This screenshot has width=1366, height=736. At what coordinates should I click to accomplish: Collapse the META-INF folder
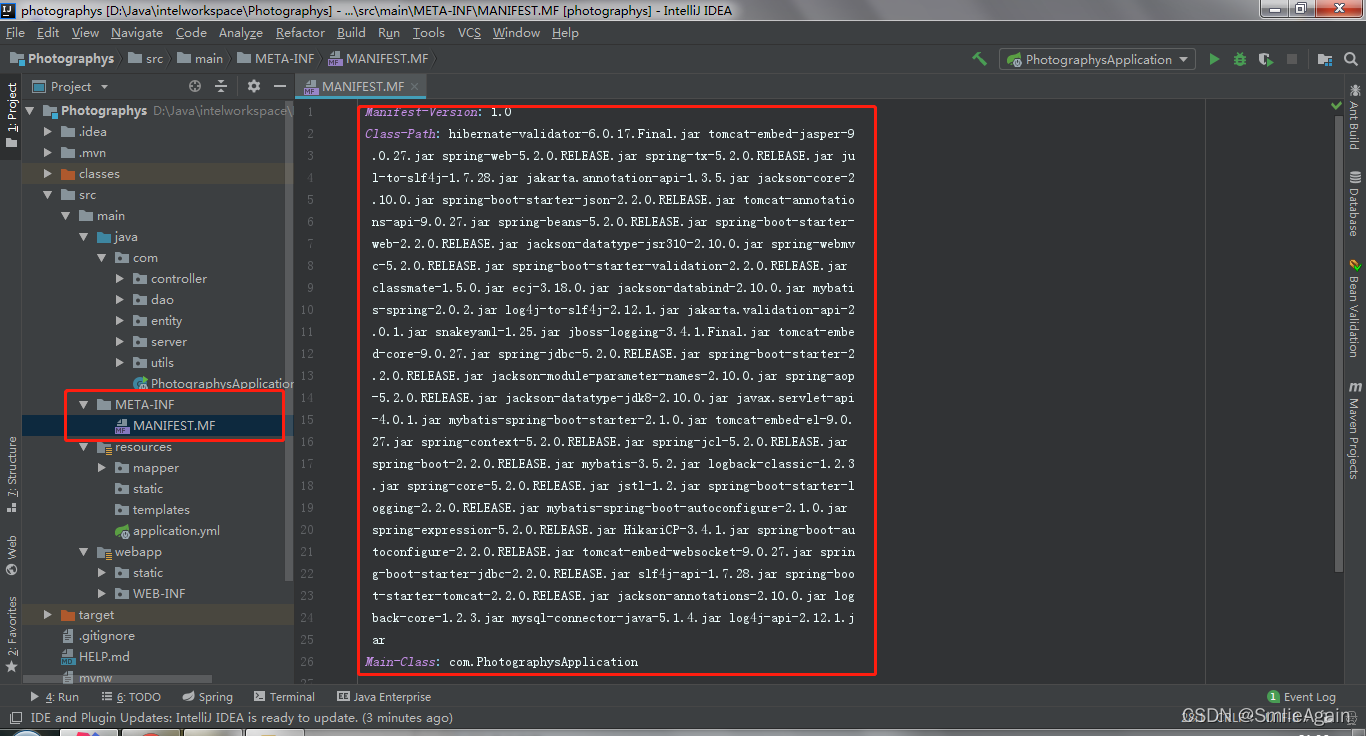[84, 405]
